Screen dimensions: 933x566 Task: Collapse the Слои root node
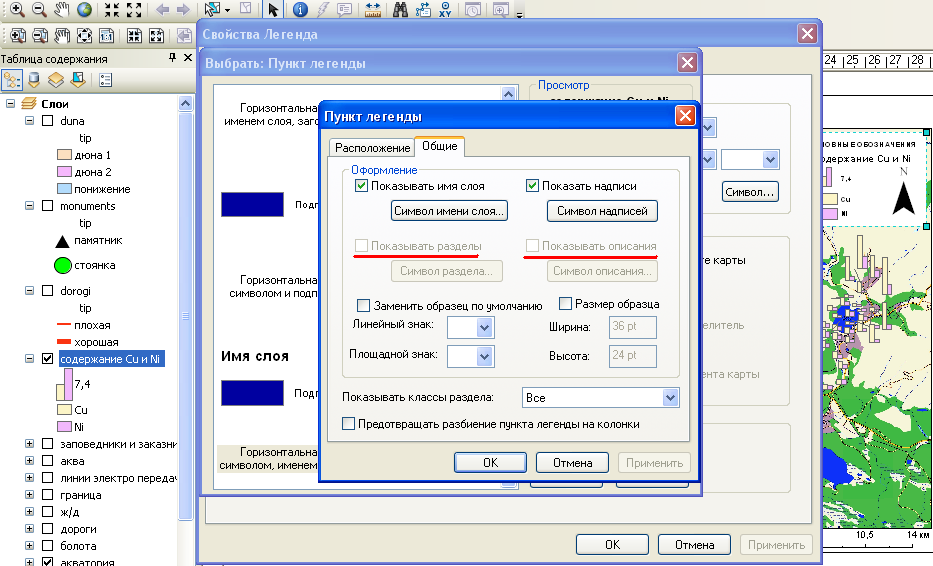click(x=10, y=104)
